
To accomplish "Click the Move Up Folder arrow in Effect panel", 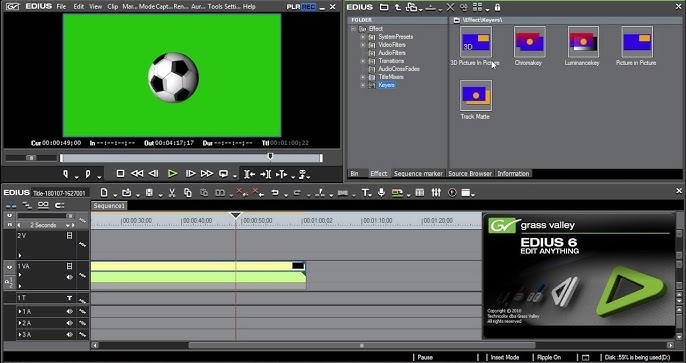I will [398, 7].
